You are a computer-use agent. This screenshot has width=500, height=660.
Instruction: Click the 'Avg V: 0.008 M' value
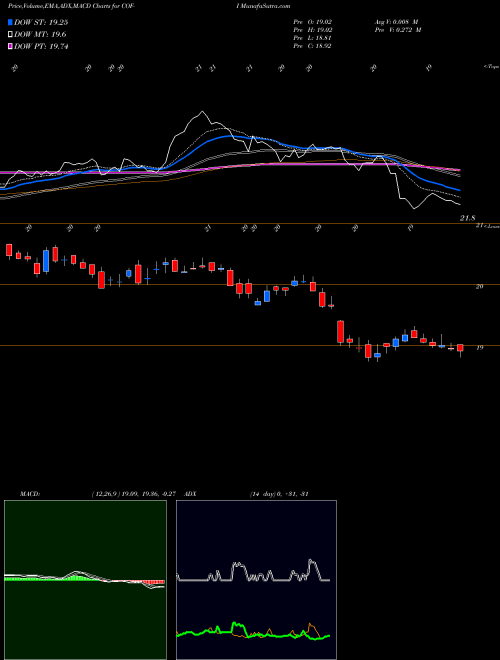coord(398,22)
